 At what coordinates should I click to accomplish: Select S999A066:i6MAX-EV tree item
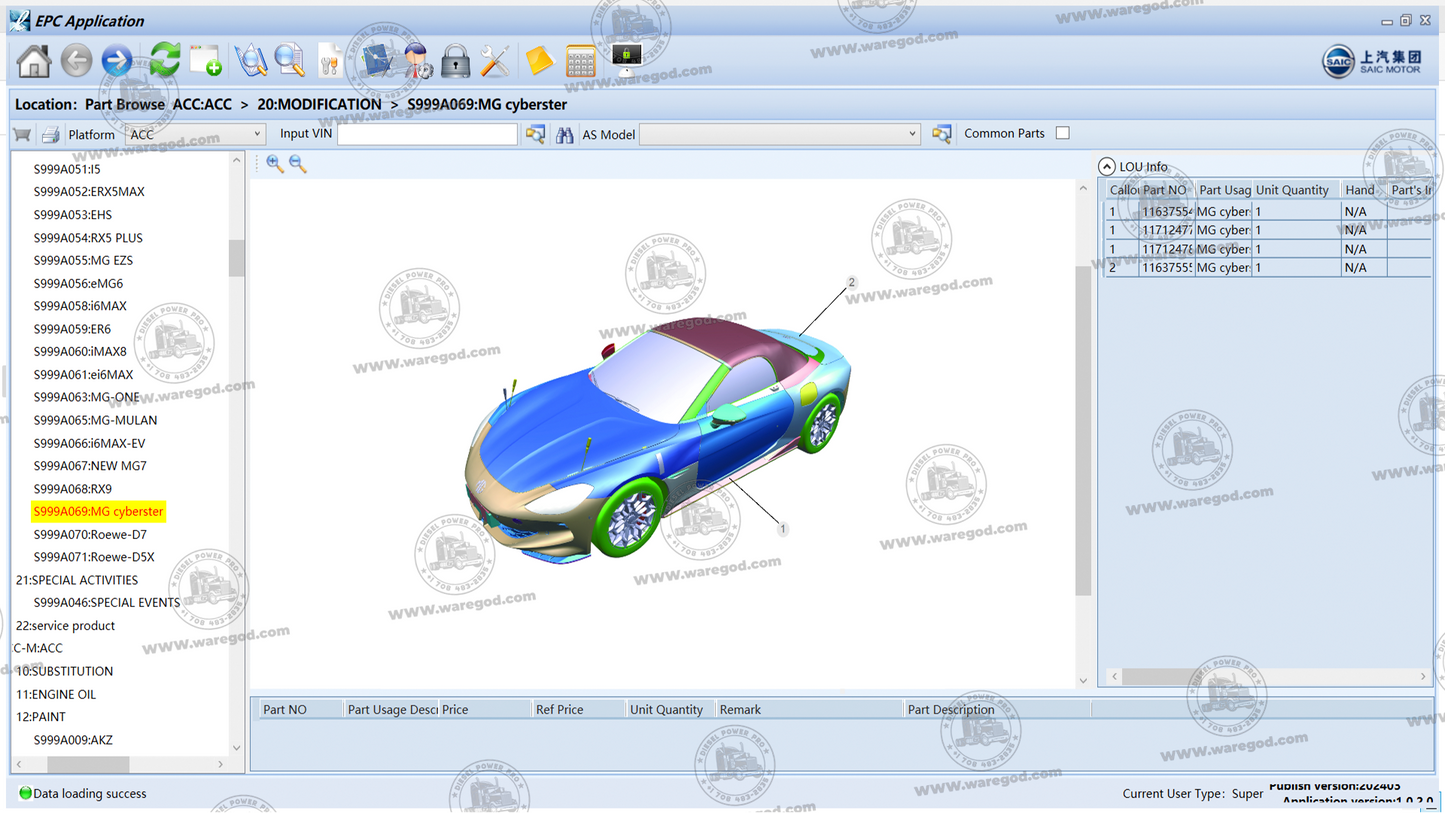point(89,443)
